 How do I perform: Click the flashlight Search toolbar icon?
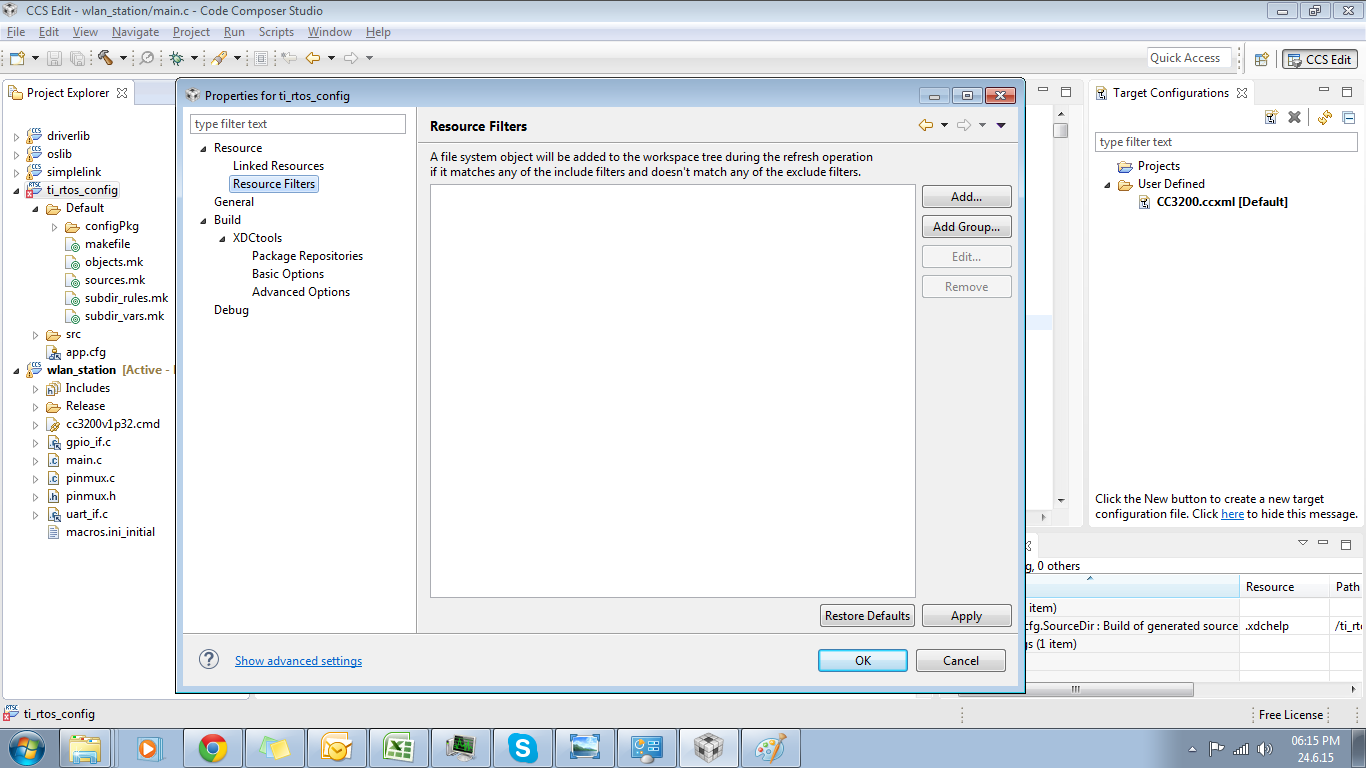[x=219, y=58]
